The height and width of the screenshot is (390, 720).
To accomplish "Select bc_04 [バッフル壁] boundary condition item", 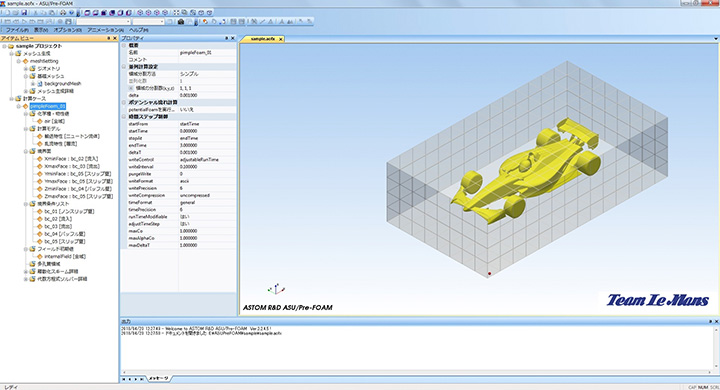I will (64, 234).
